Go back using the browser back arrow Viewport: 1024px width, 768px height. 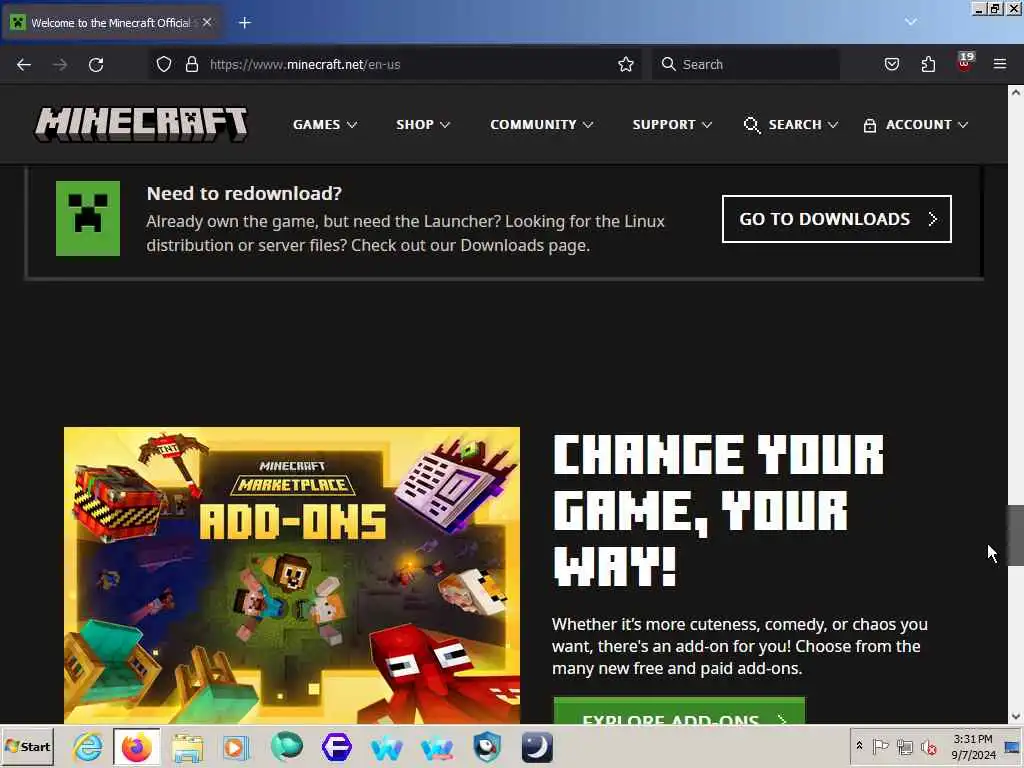click(x=24, y=65)
